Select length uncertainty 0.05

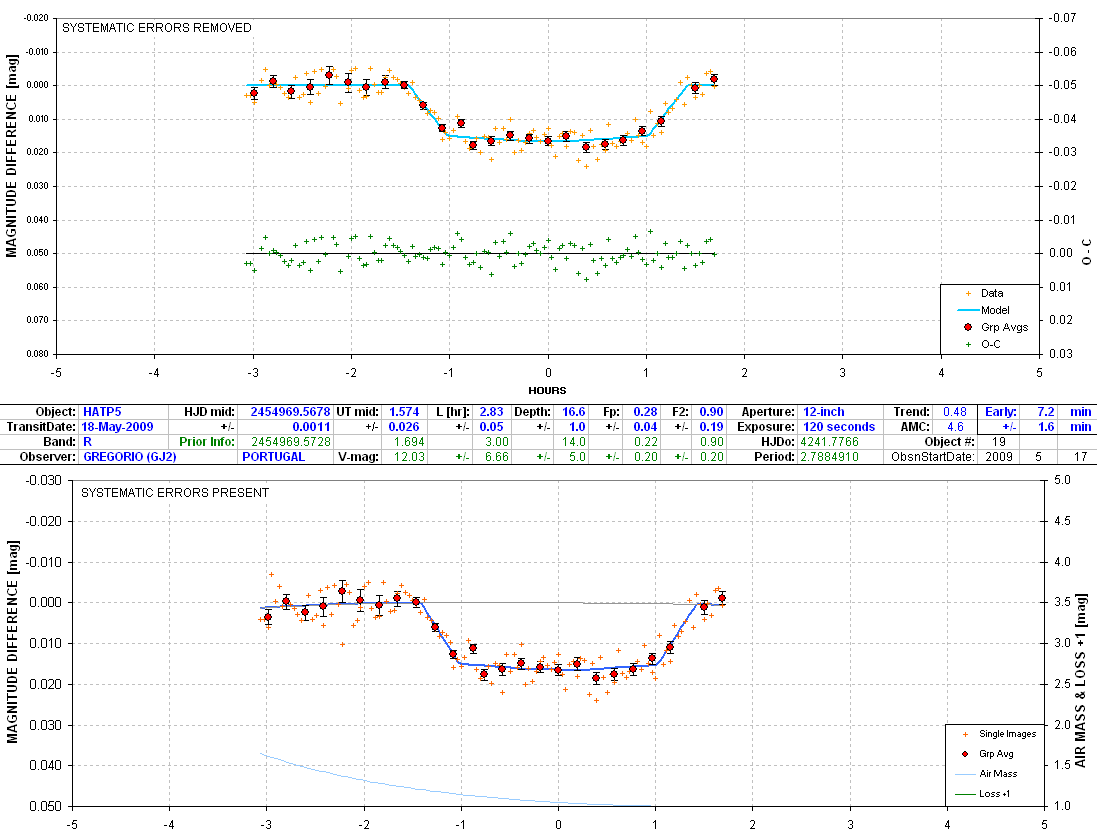click(x=491, y=427)
